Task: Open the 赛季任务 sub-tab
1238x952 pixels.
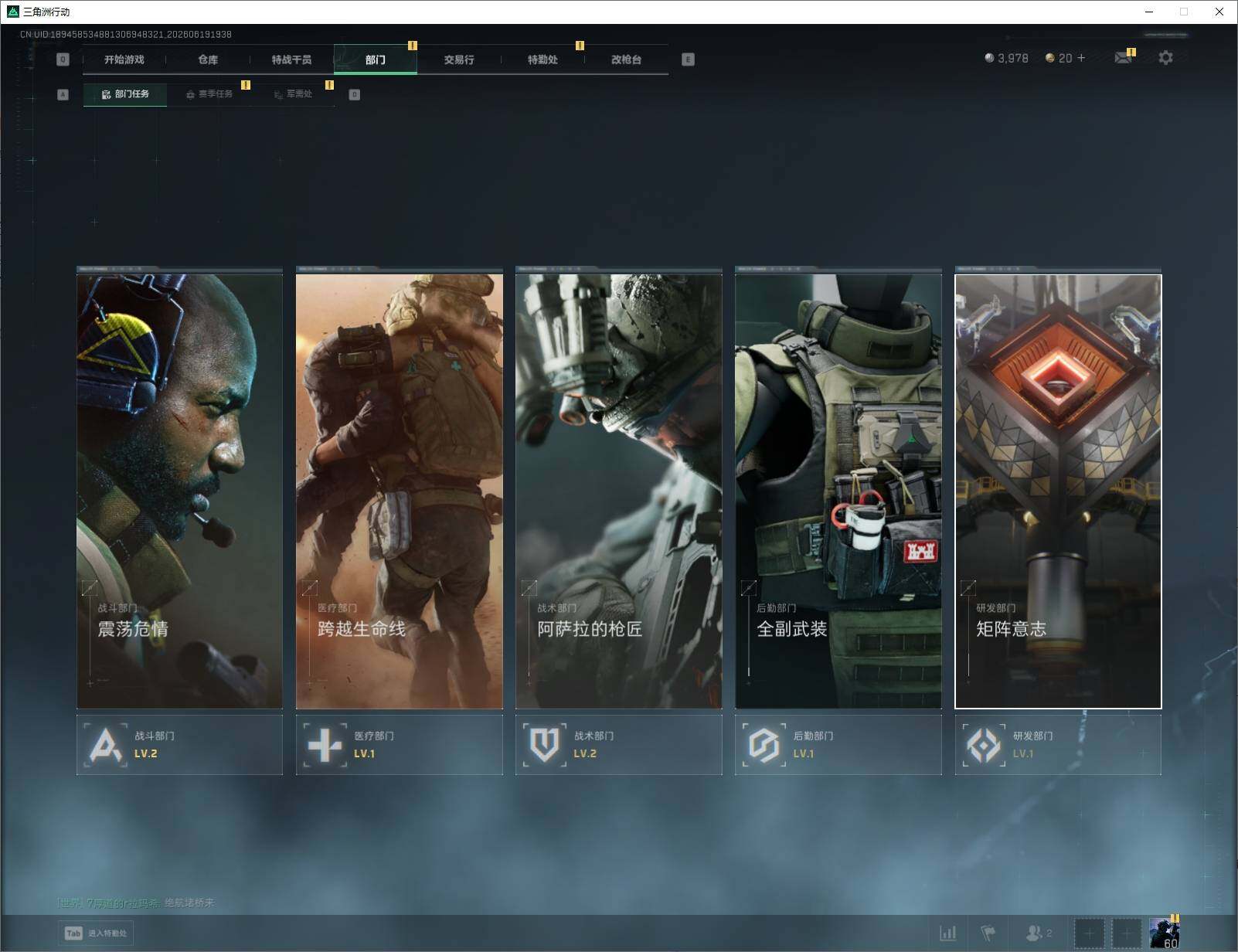Action: (x=209, y=94)
